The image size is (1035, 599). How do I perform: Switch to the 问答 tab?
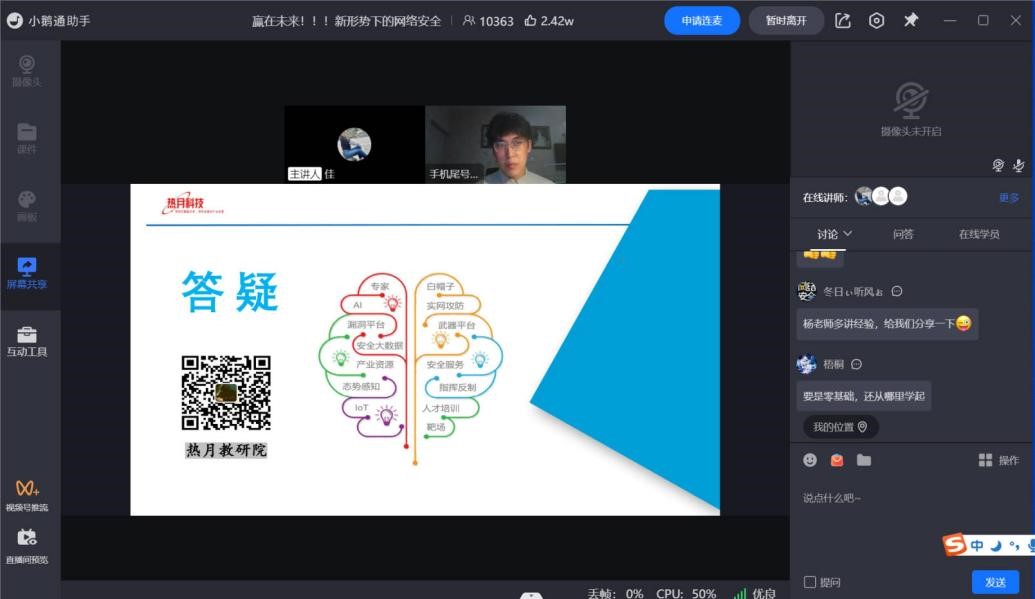point(903,234)
